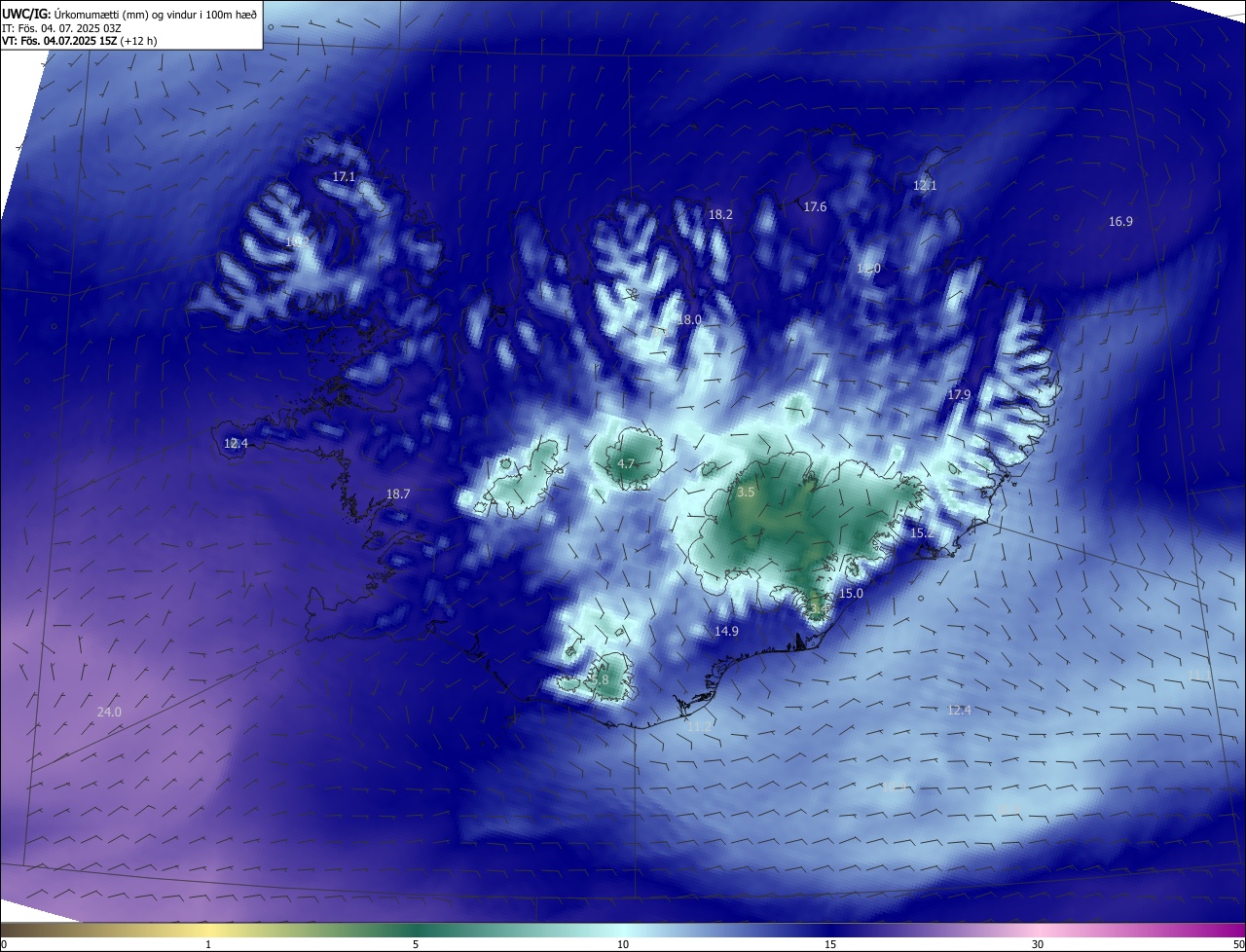This screenshot has height=952, width=1246.
Task: Click the colour scale label 50
Action: coord(1238,945)
